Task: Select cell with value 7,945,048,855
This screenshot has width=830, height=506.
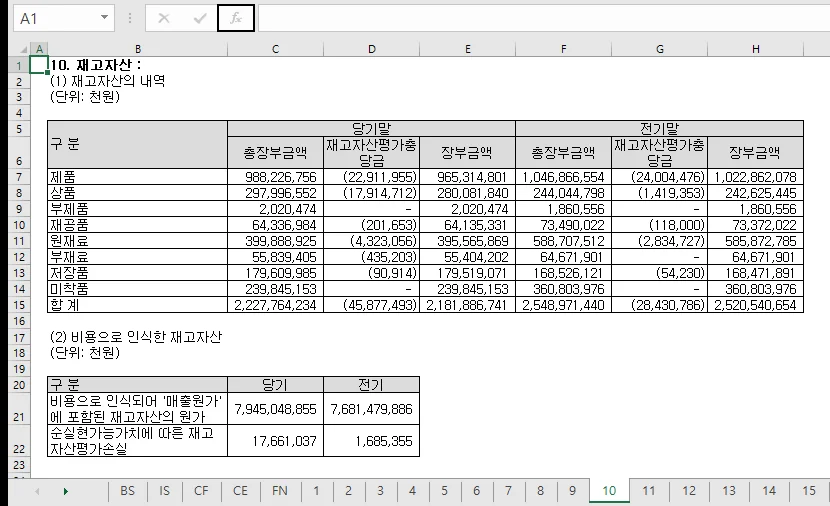Action: coord(275,409)
